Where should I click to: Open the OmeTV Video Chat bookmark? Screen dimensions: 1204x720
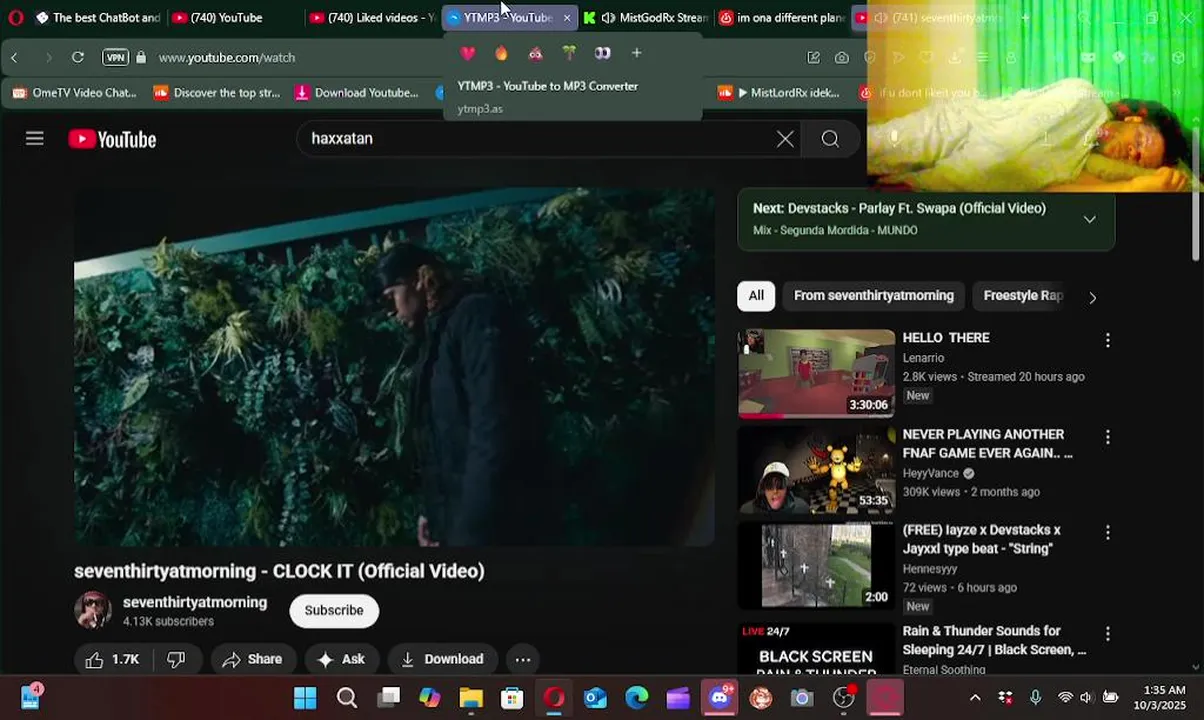pos(74,93)
